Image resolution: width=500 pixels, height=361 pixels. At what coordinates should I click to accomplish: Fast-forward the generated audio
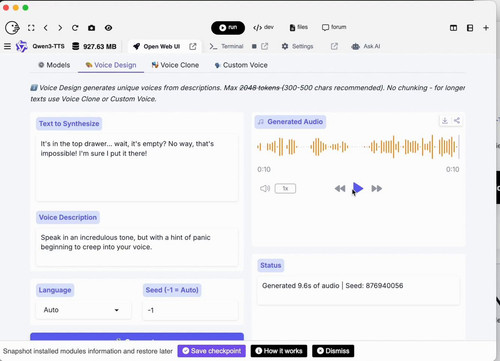click(377, 189)
